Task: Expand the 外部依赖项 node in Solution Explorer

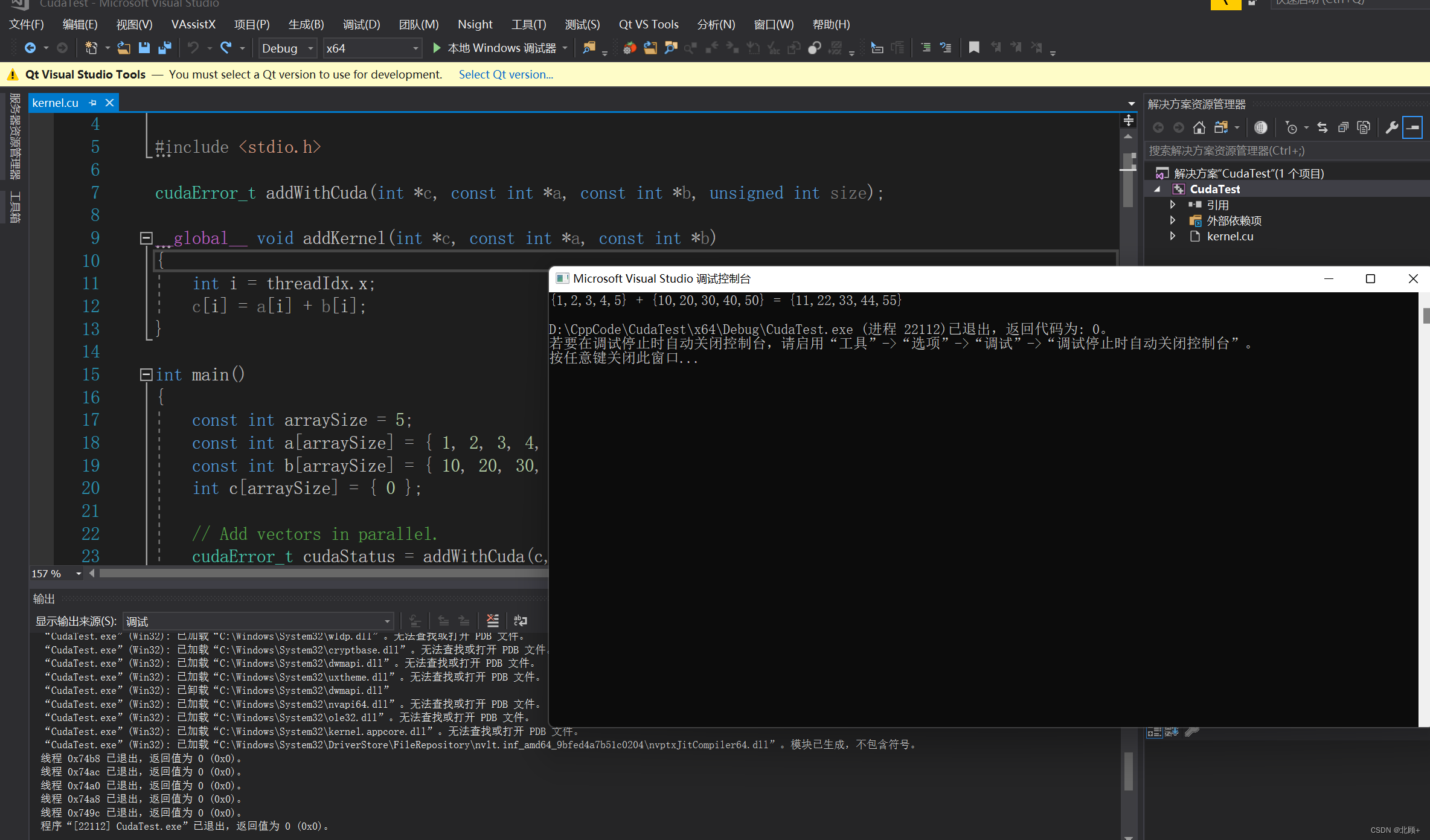Action: pyautogui.click(x=1172, y=220)
